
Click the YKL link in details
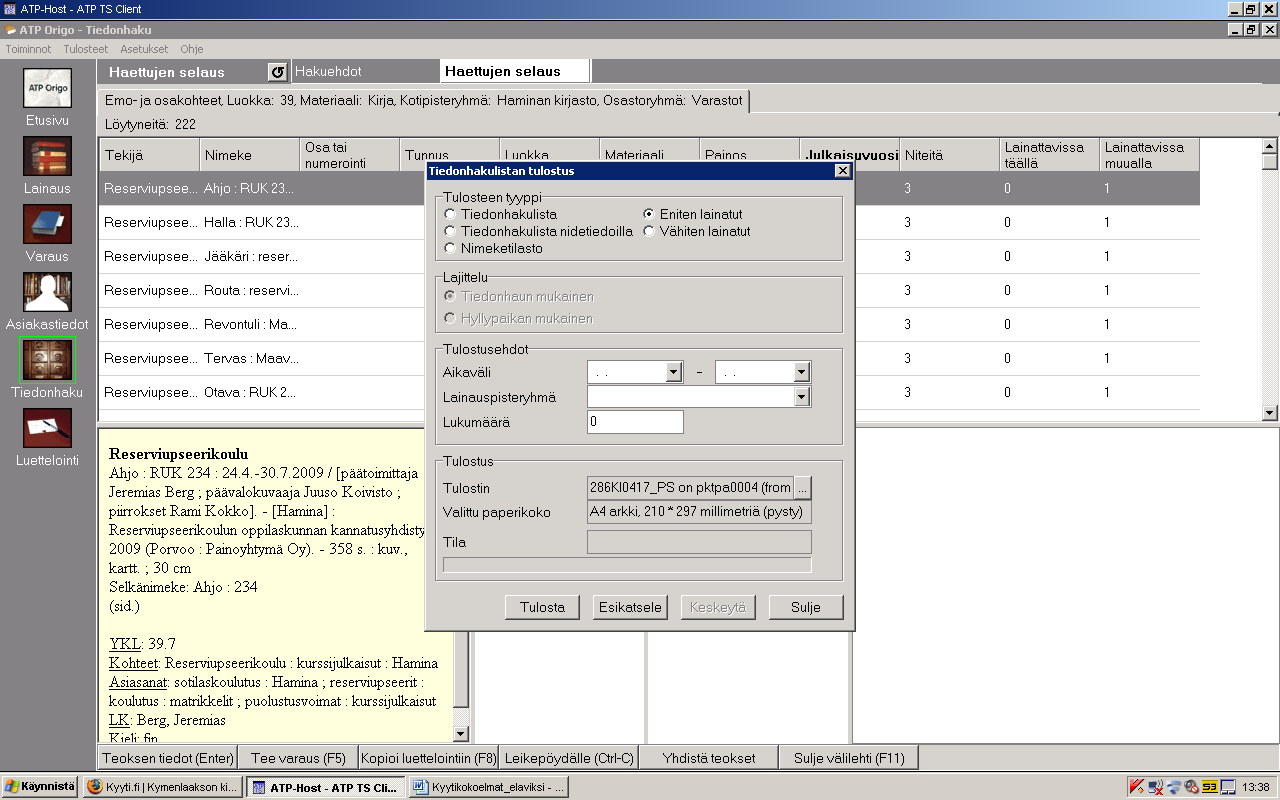124,644
